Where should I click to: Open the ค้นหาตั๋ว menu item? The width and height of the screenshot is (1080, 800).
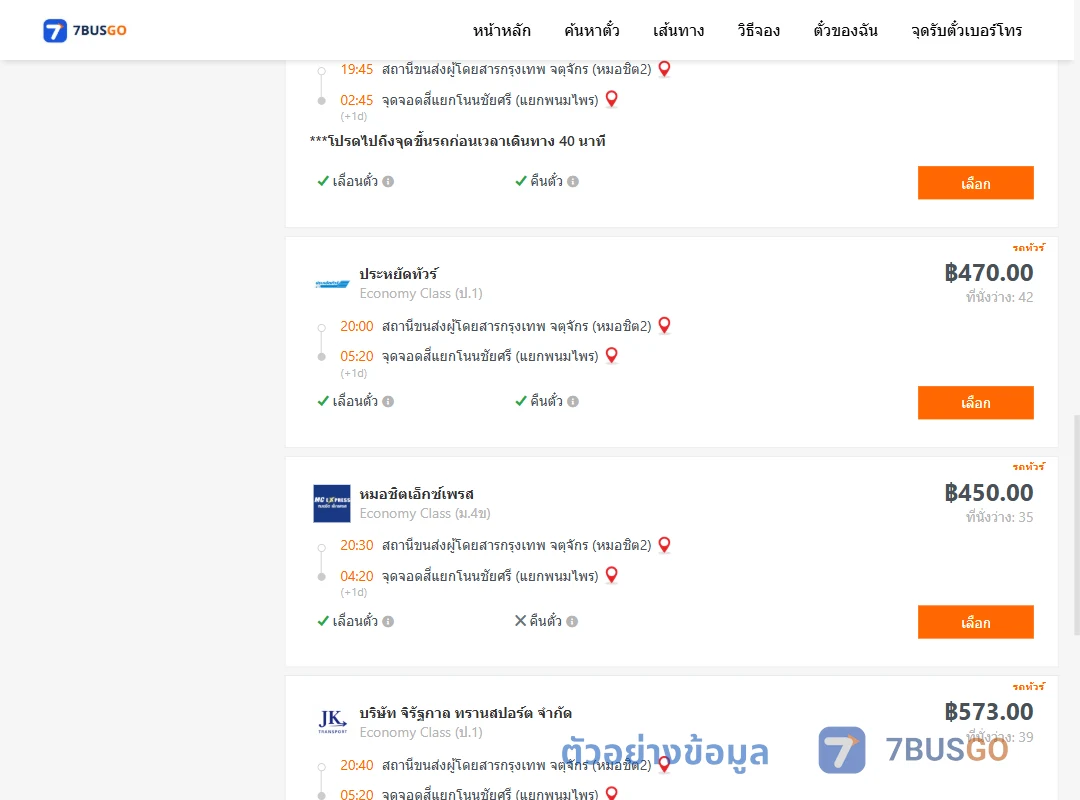pyautogui.click(x=592, y=30)
